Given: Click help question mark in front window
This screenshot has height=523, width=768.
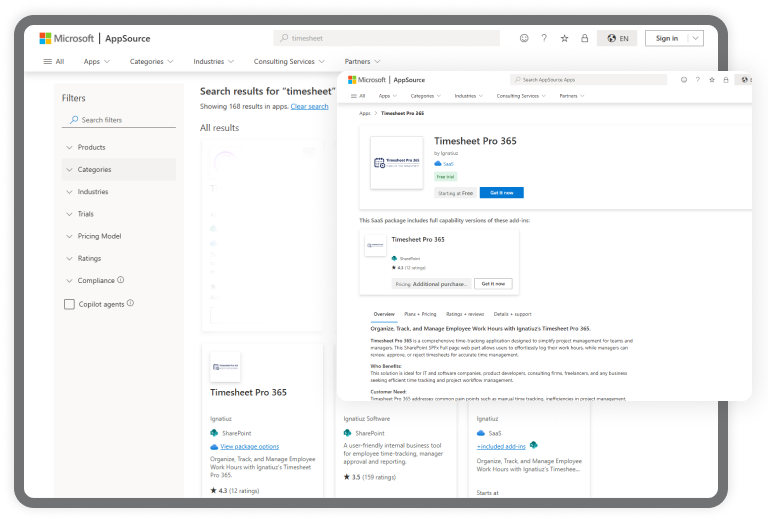Looking at the screenshot, I should (697, 80).
